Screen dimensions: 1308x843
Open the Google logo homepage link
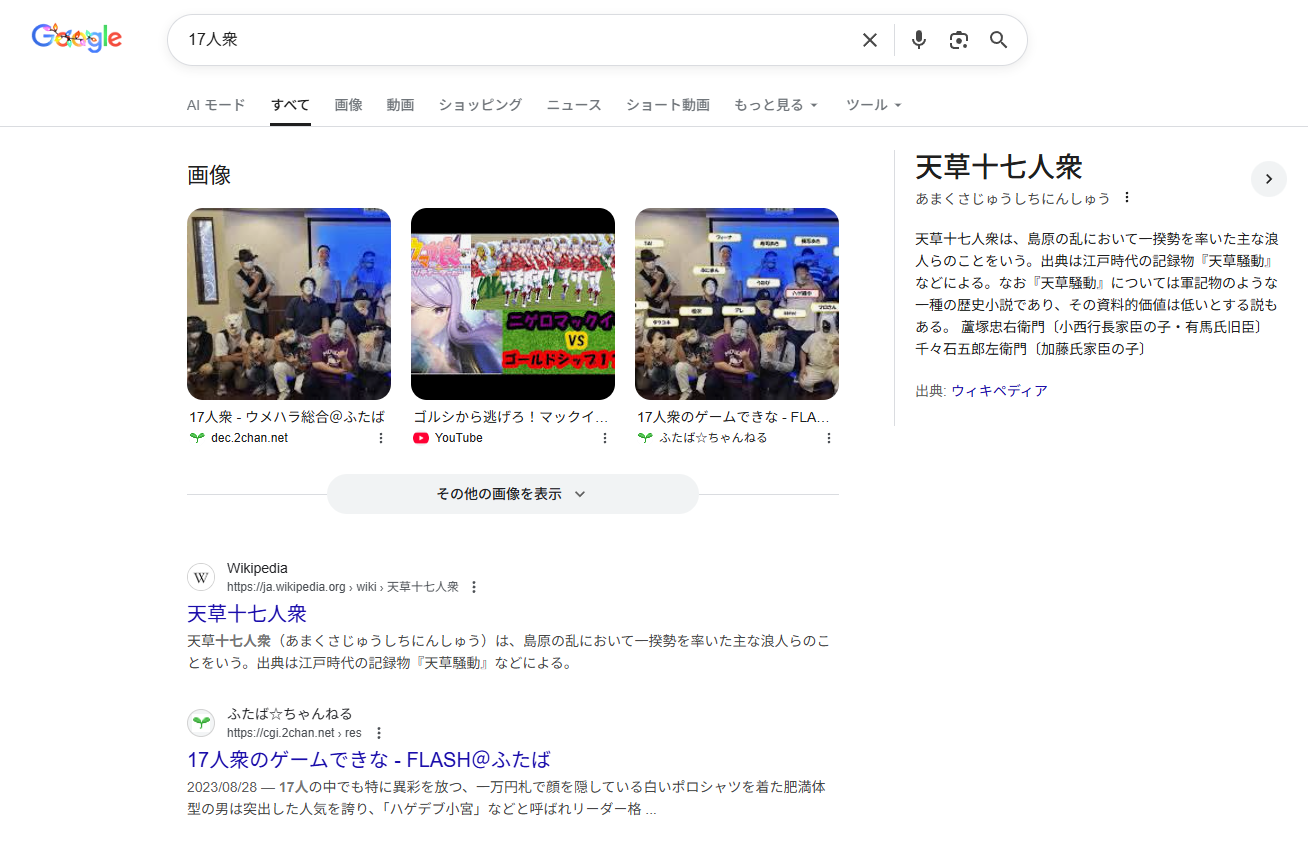(77, 38)
